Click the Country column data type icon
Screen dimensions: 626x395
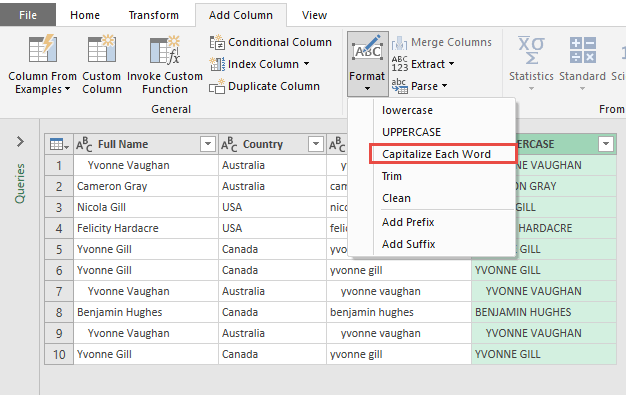229,144
